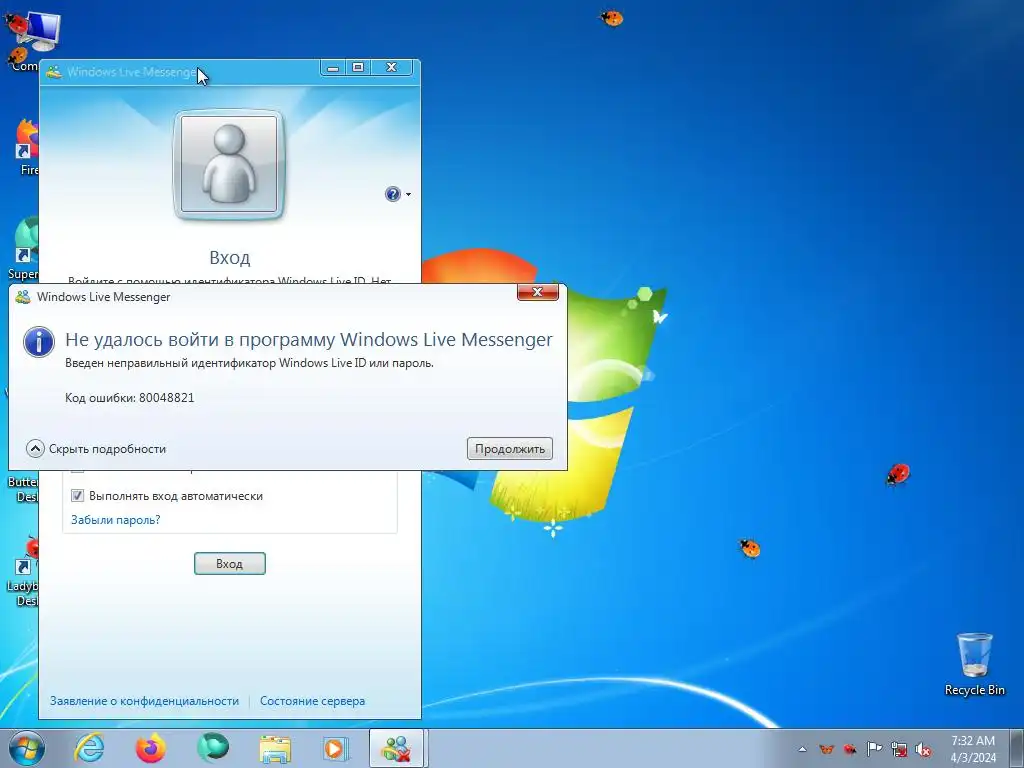
Task: Click the muted volume tray icon
Action: tap(923, 750)
